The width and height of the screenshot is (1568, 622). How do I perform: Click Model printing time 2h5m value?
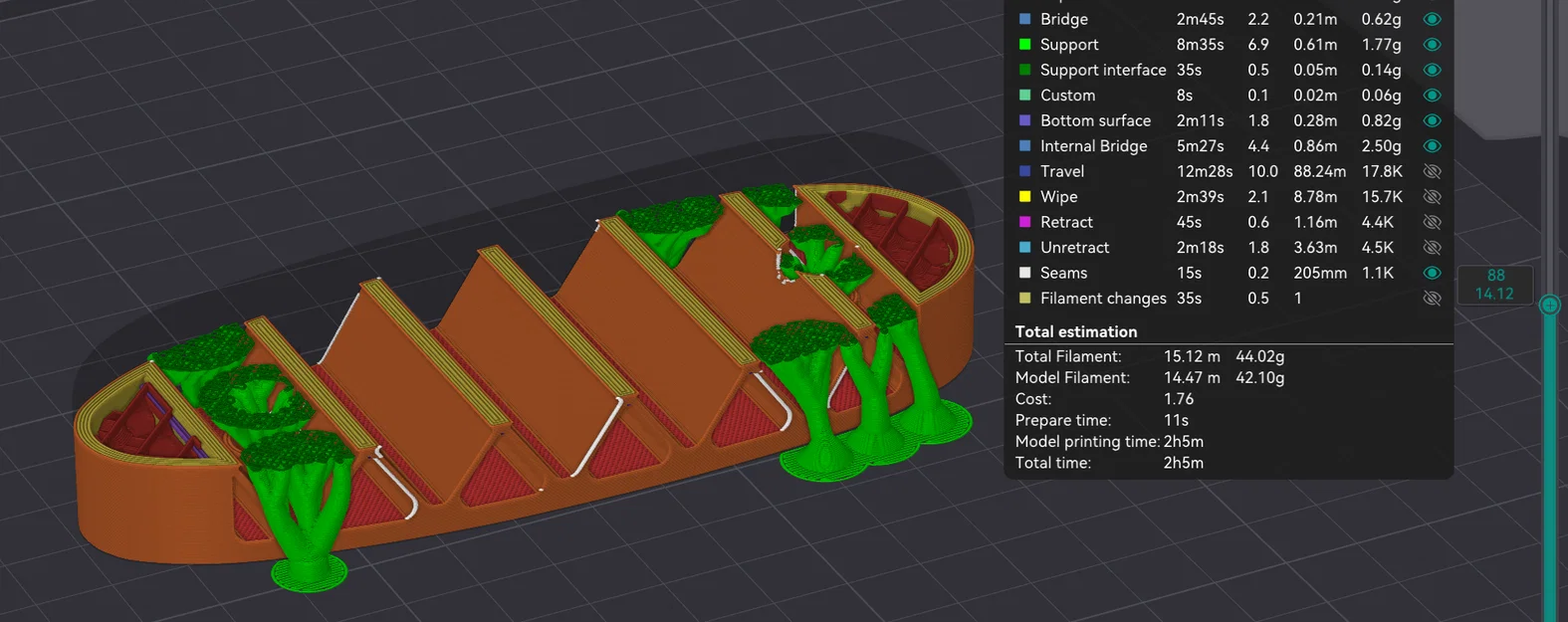pos(1183,441)
